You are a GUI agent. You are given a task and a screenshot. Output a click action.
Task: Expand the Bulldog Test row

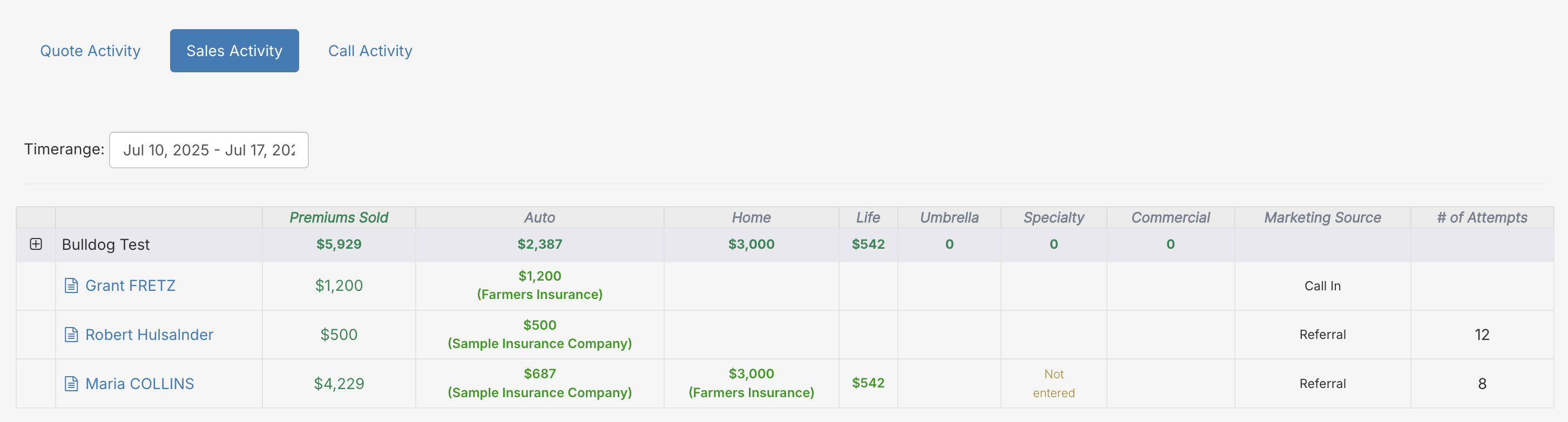tap(36, 244)
